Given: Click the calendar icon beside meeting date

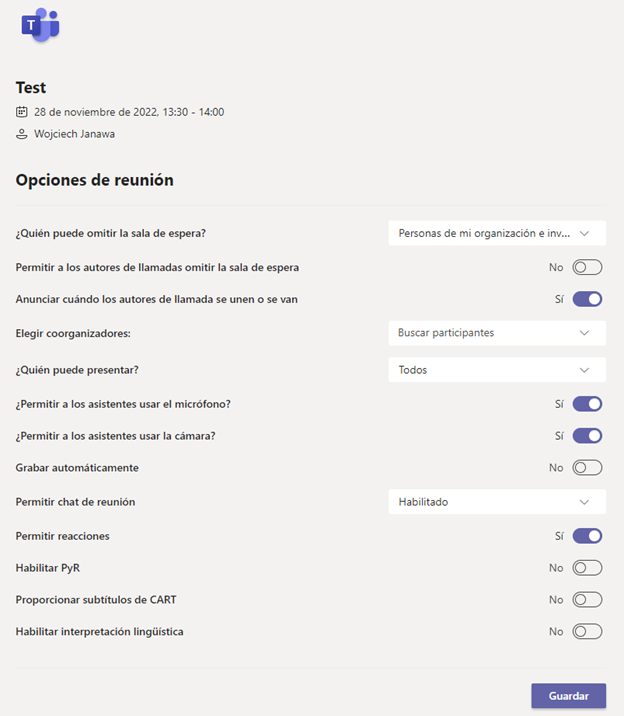Looking at the screenshot, I should (22, 112).
